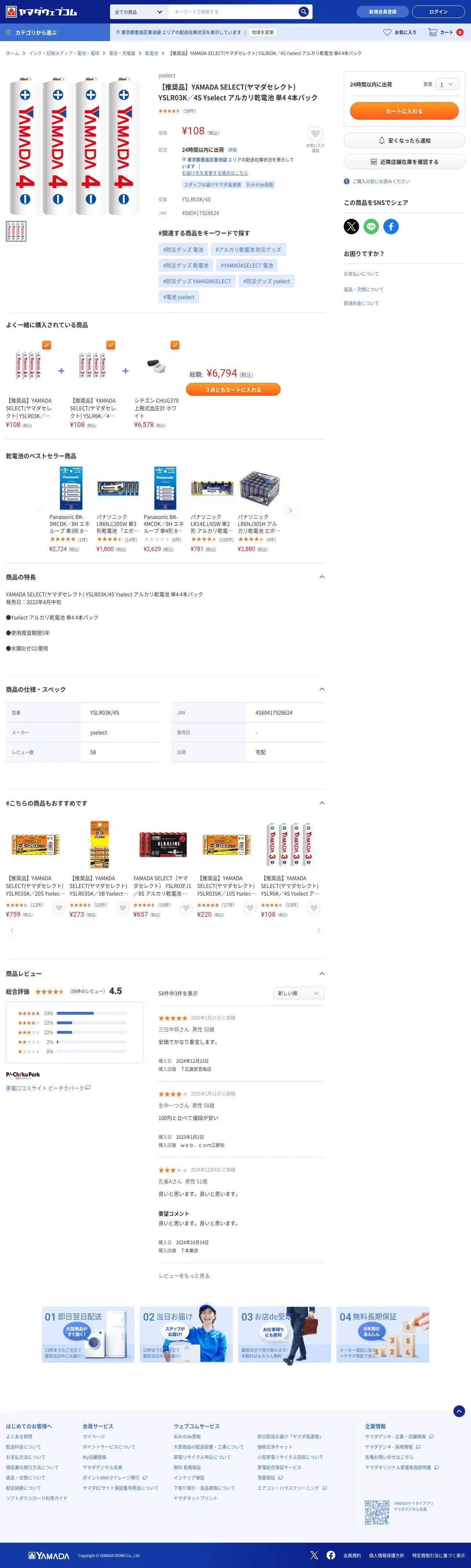Uncheck the YSLR6K bundled item checkbox

pos(111,345)
